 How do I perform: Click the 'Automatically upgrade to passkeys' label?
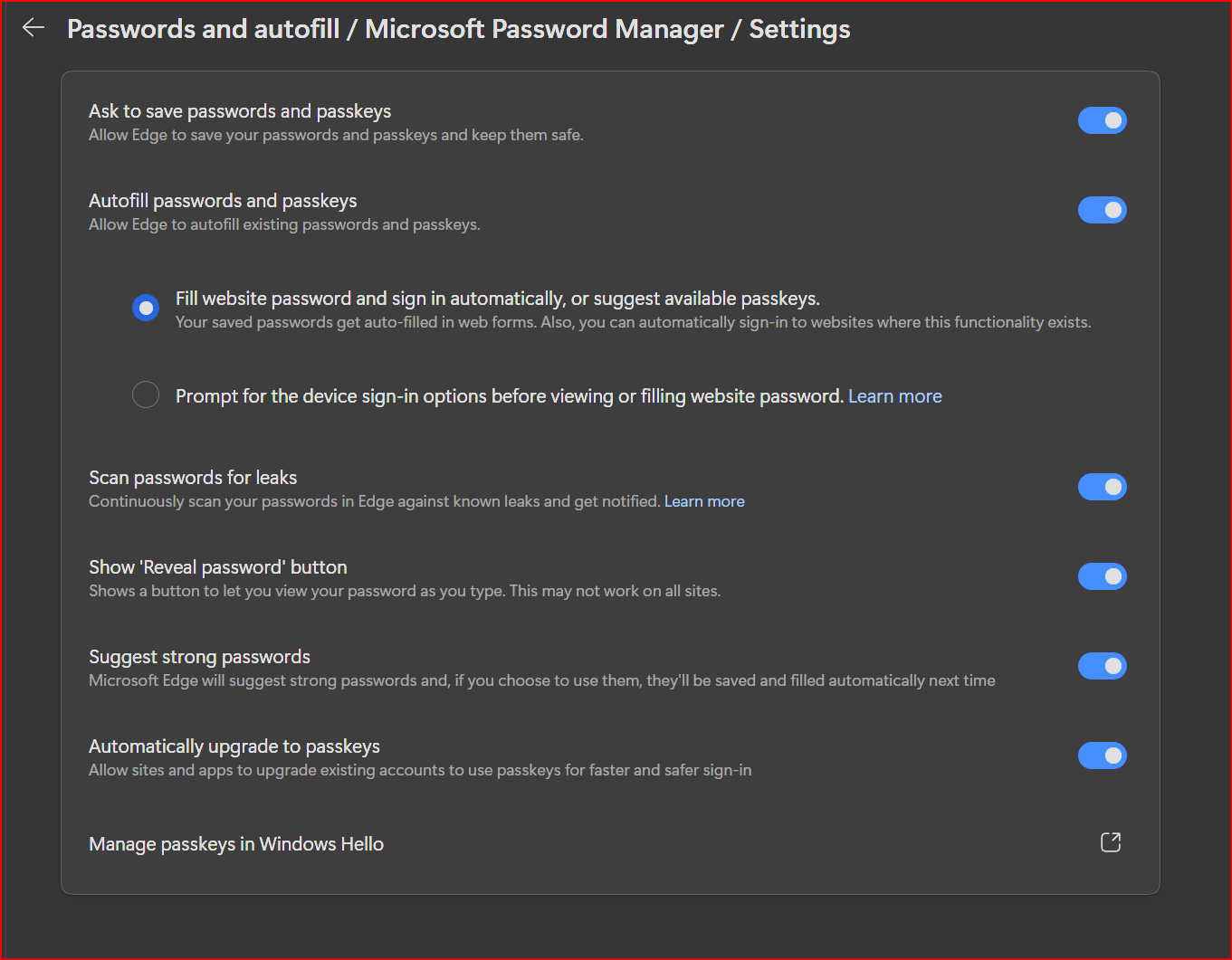(x=234, y=746)
